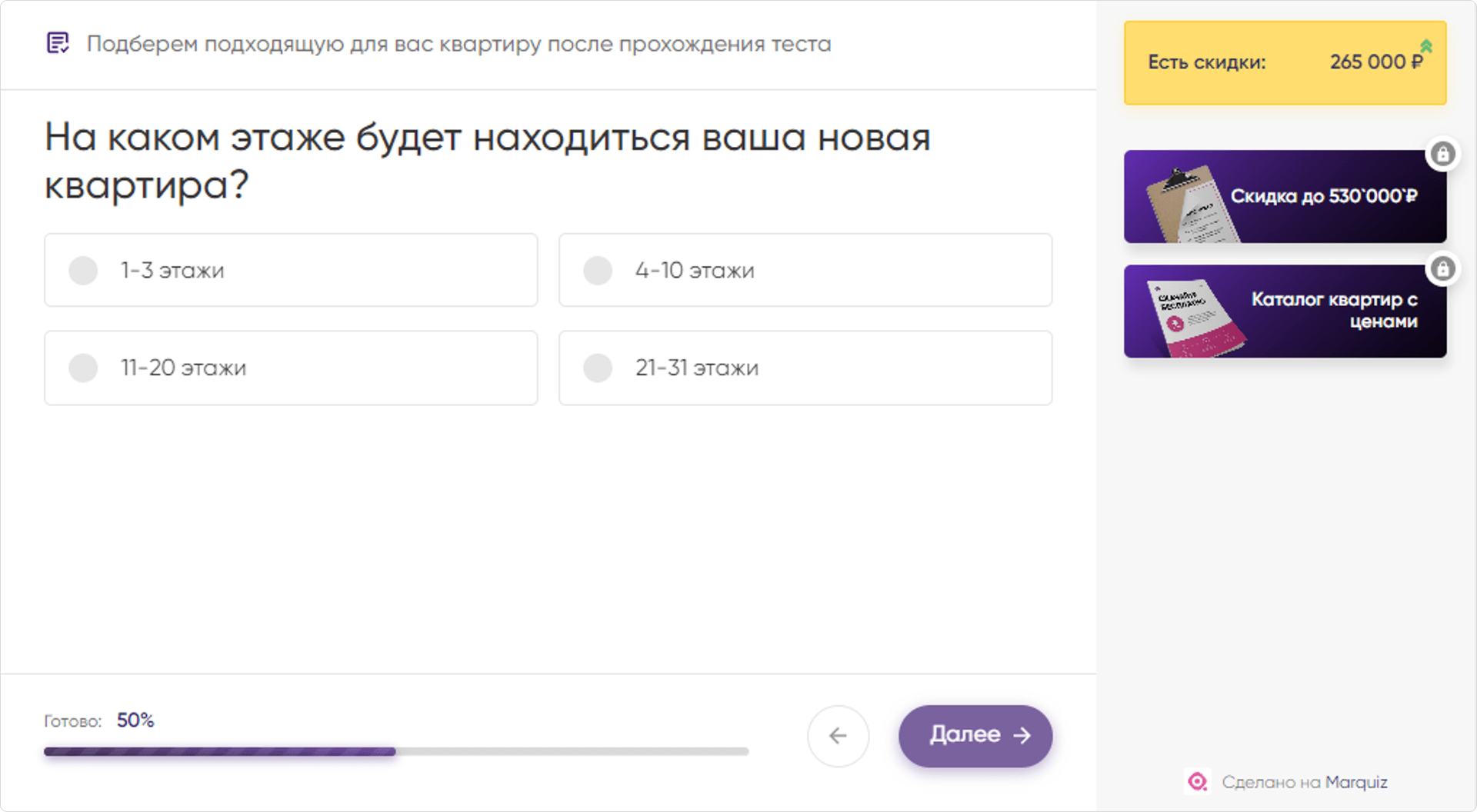Go back using the left arrow button
Viewport: 1477px width, 812px height.
[838, 736]
